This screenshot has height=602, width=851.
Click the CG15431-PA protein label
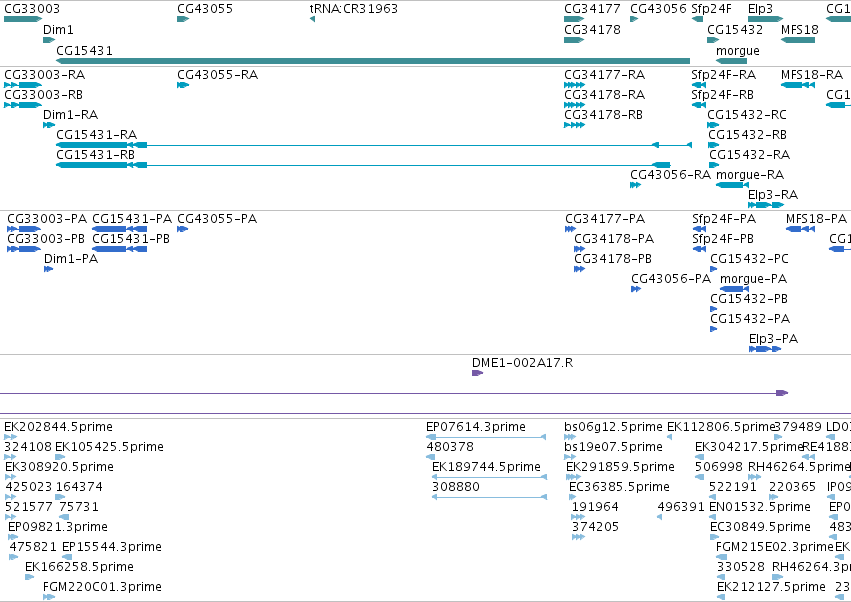pos(132,219)
